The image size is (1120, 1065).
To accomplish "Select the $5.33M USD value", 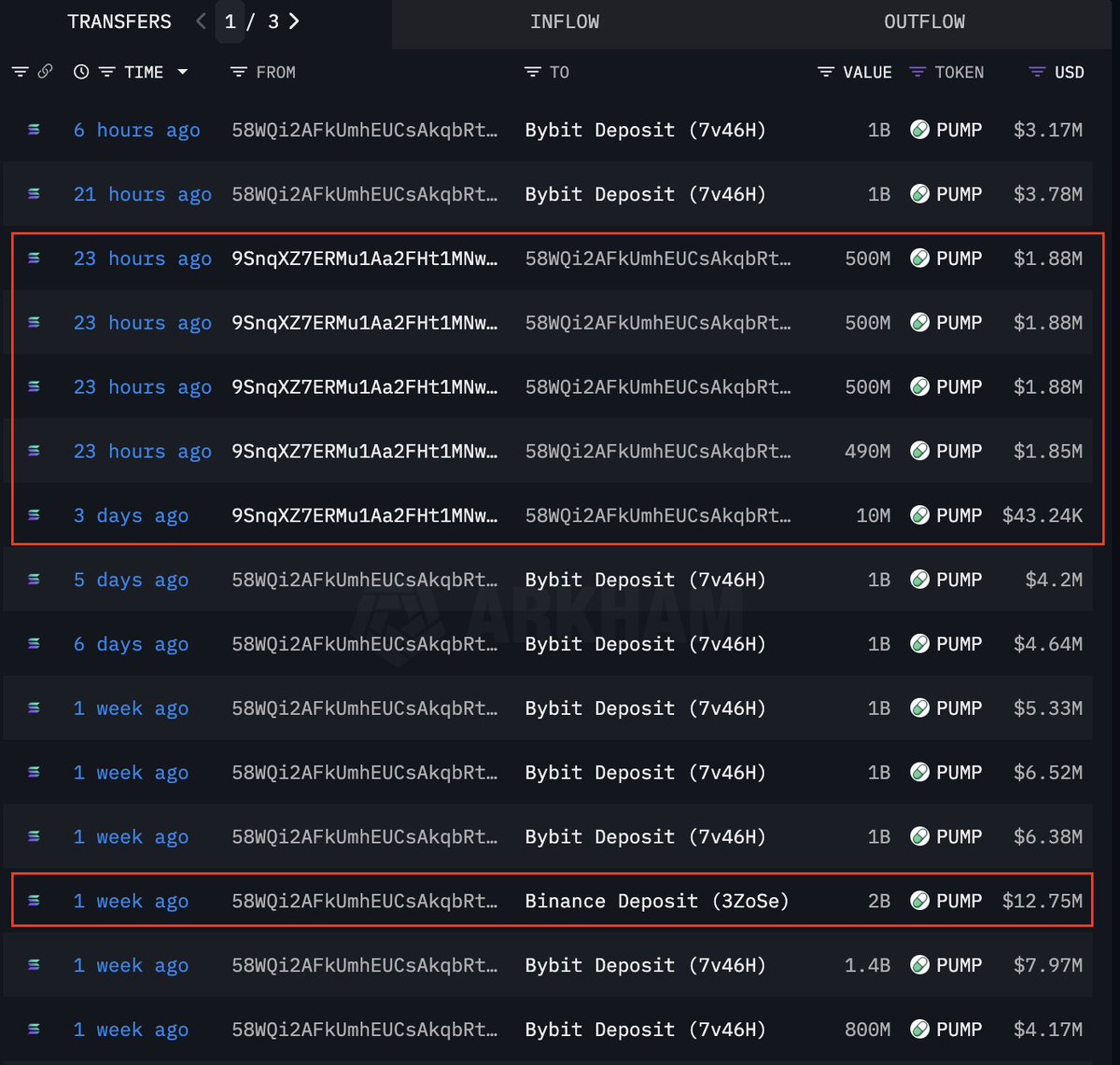I will coord(1048,708).
